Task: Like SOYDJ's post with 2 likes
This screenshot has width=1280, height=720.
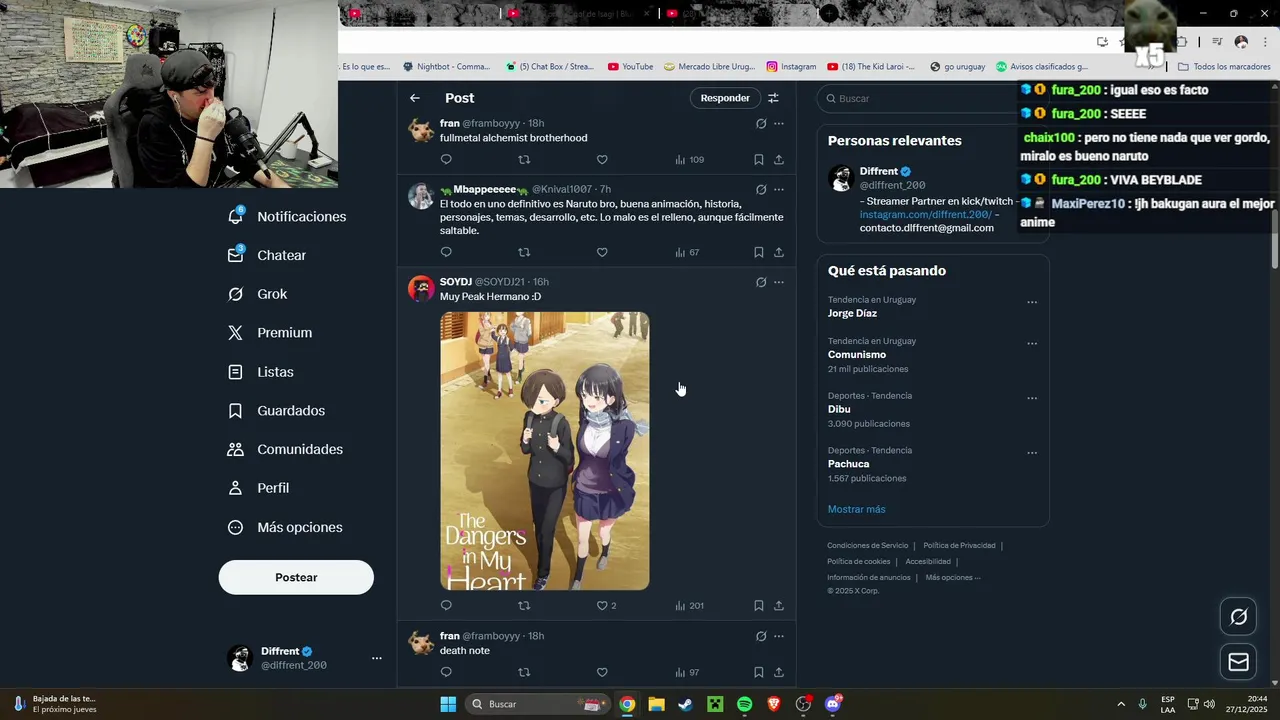Action: (x=606, y=605)
